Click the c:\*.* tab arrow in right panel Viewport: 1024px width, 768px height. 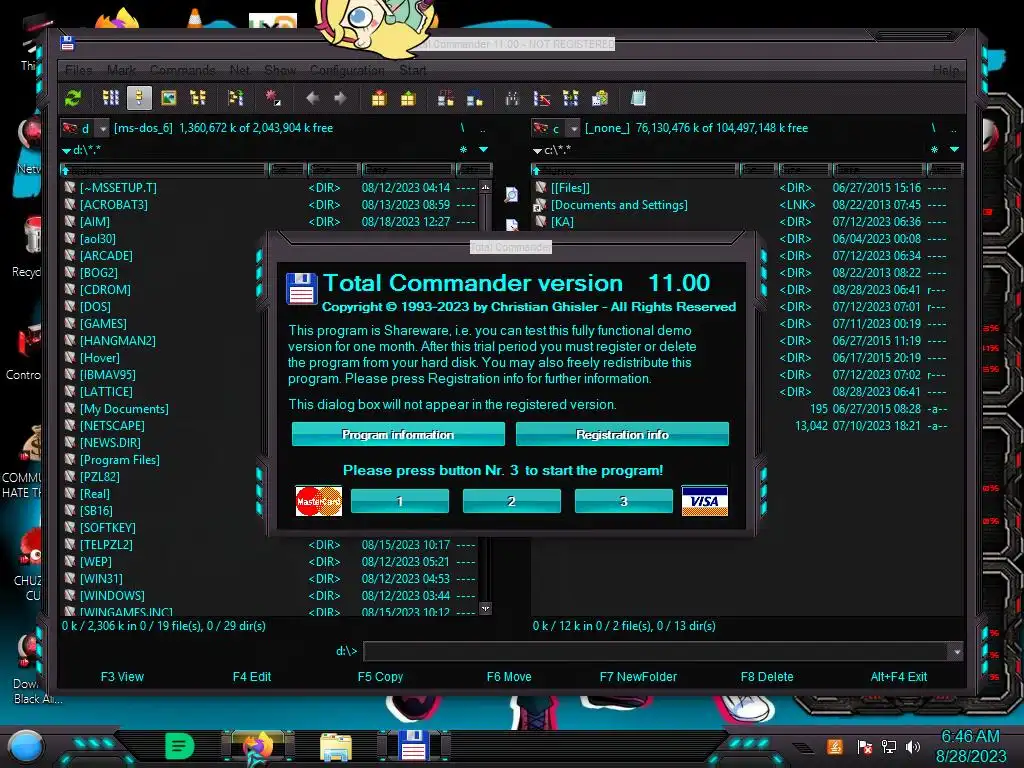point(537,151)
